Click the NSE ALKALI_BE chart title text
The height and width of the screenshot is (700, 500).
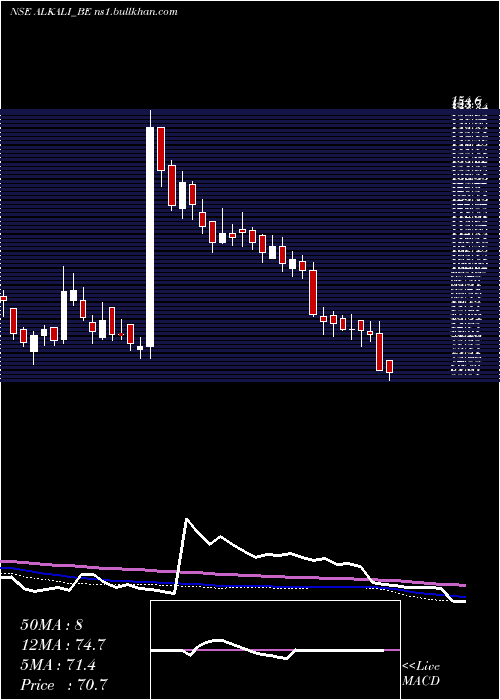pos(93,12)
